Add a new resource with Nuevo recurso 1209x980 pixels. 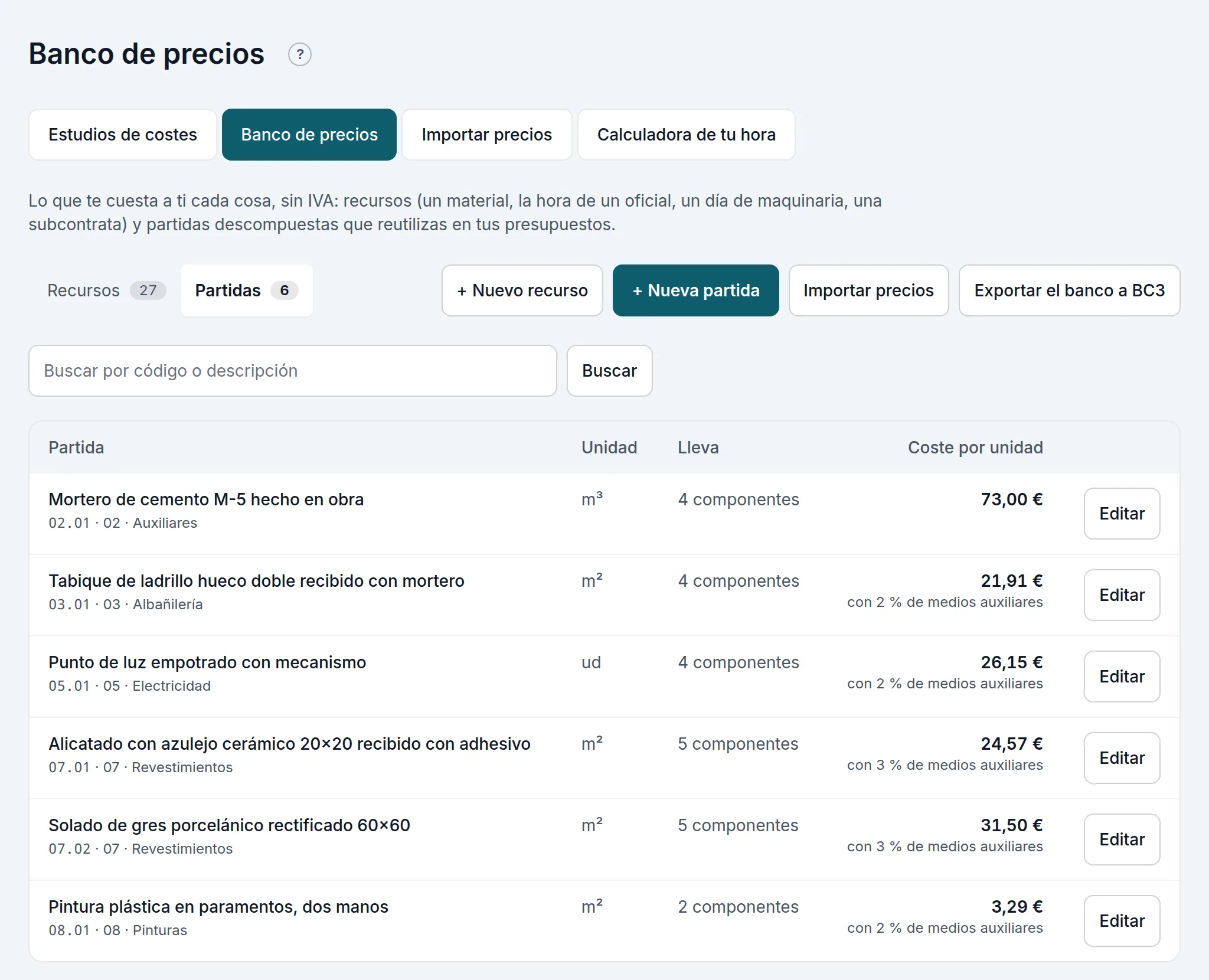click(522, 290)
